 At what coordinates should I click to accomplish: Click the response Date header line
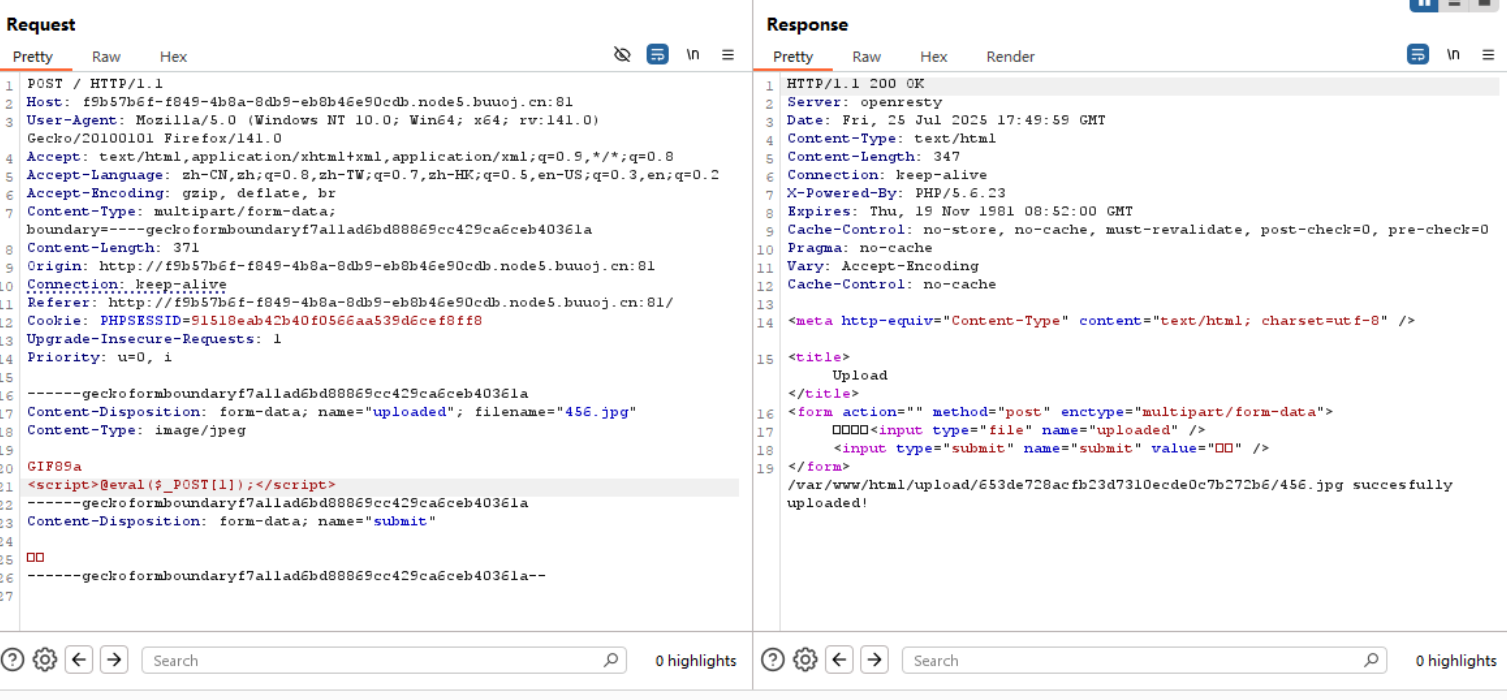point(946,120)
